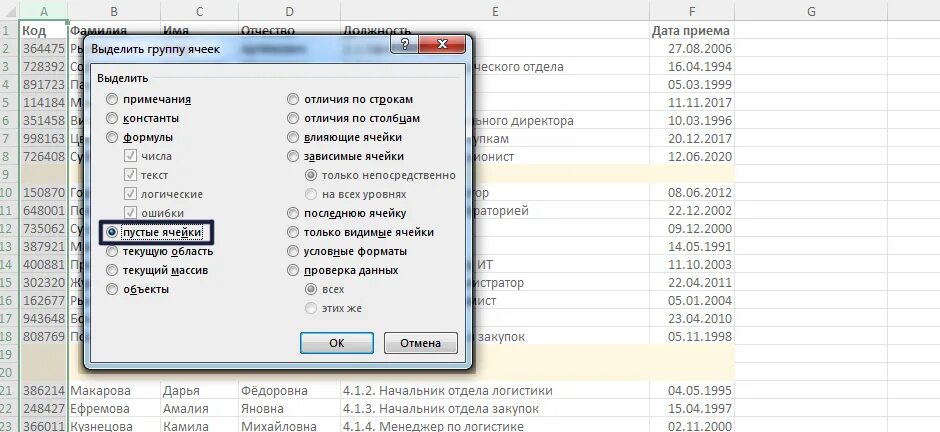The width and height of the screenshot is (940, 432).
Task: Select row 21 header
Action: pyautogui.click(x=10, y=391)
